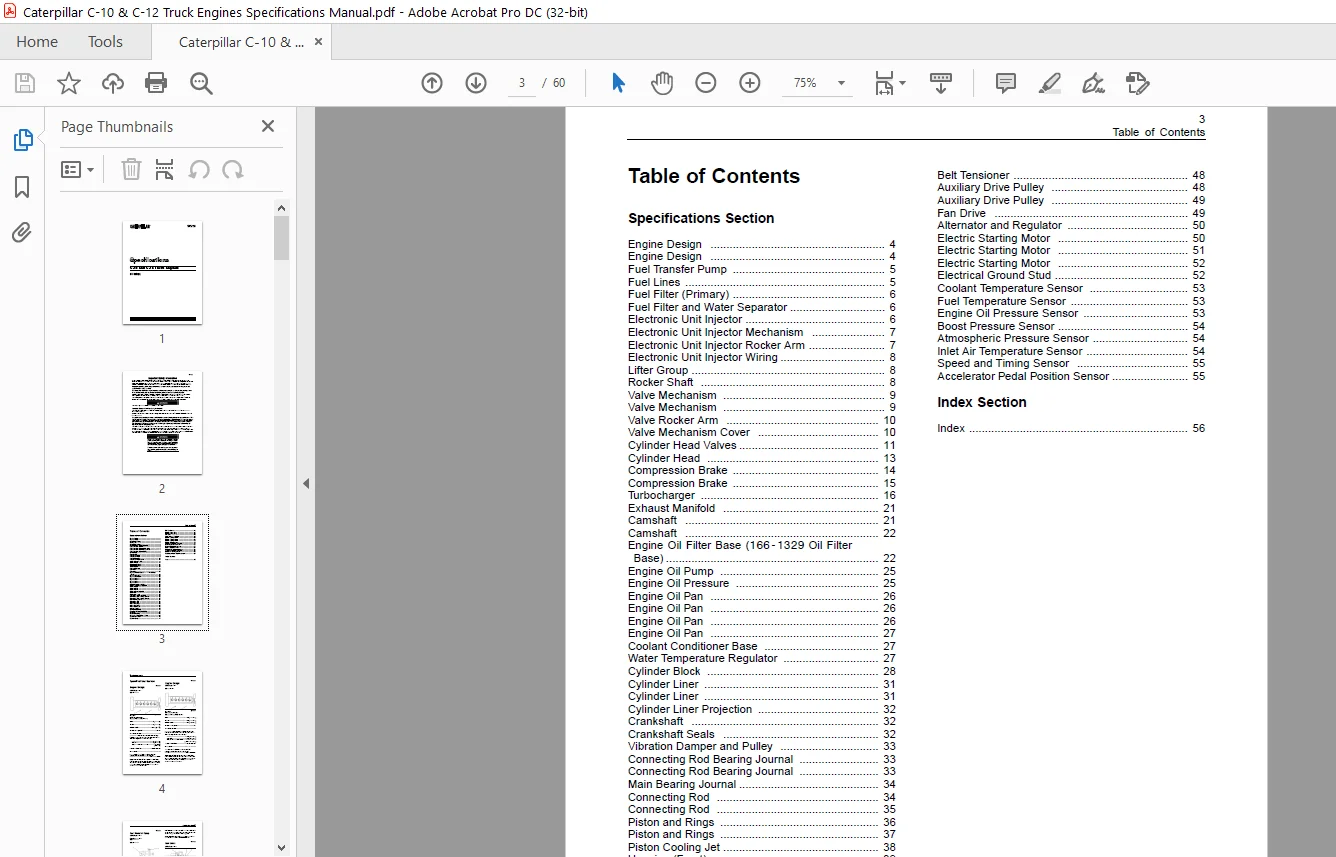Click the Boost Pressure Sensor entry
The height and width of the screenshot is (857, 1336).
[1071, 327]
